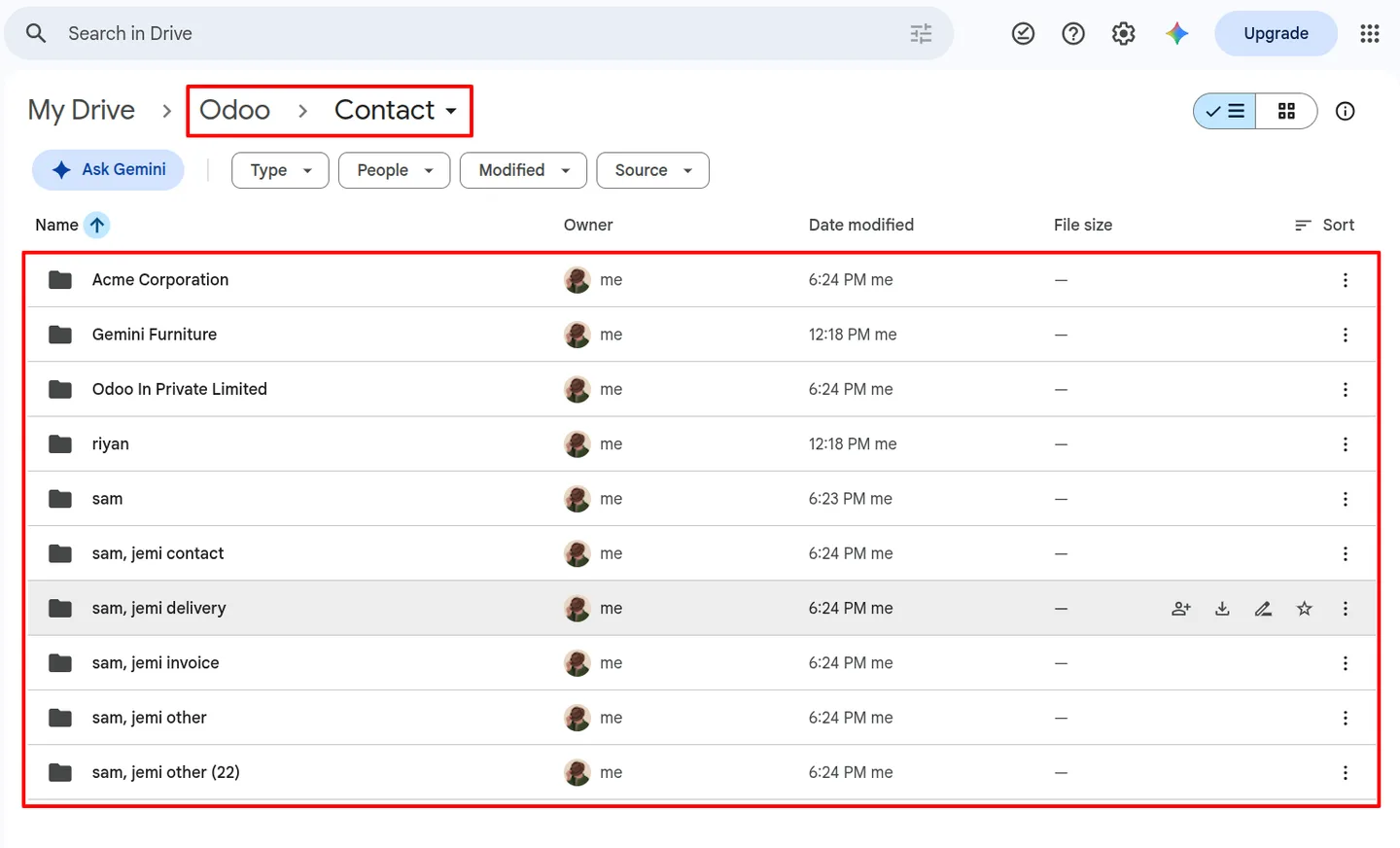Switch to list layout view

[x=1225, y=112]
